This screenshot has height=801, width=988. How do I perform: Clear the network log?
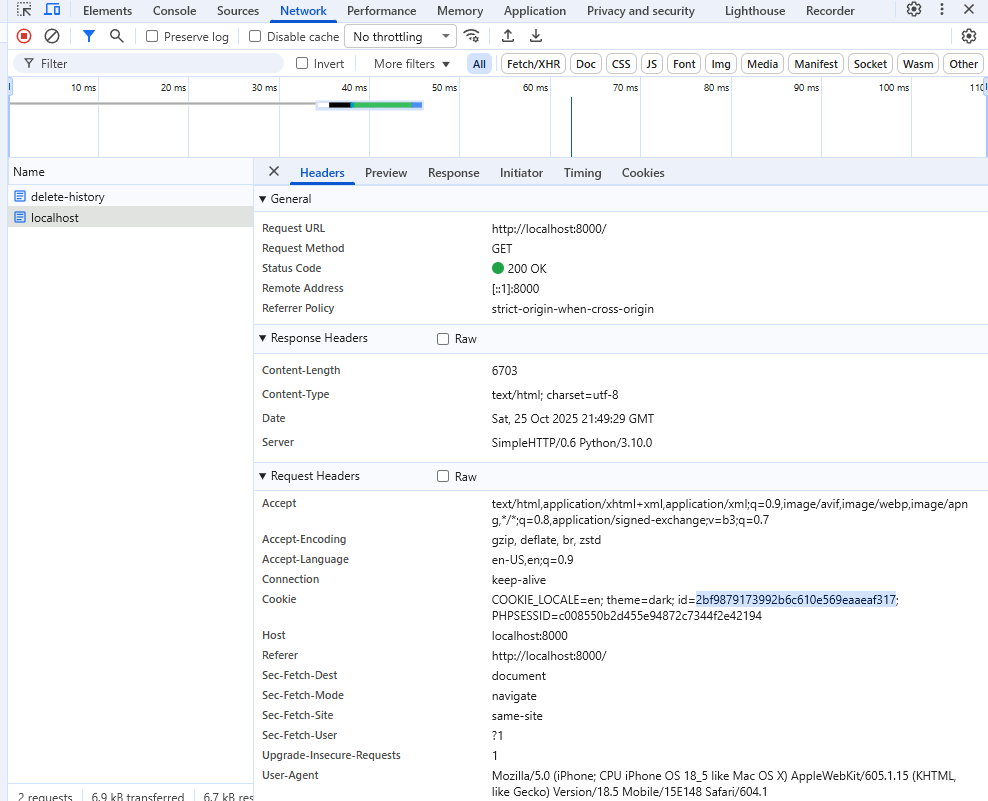coord(52,36)
